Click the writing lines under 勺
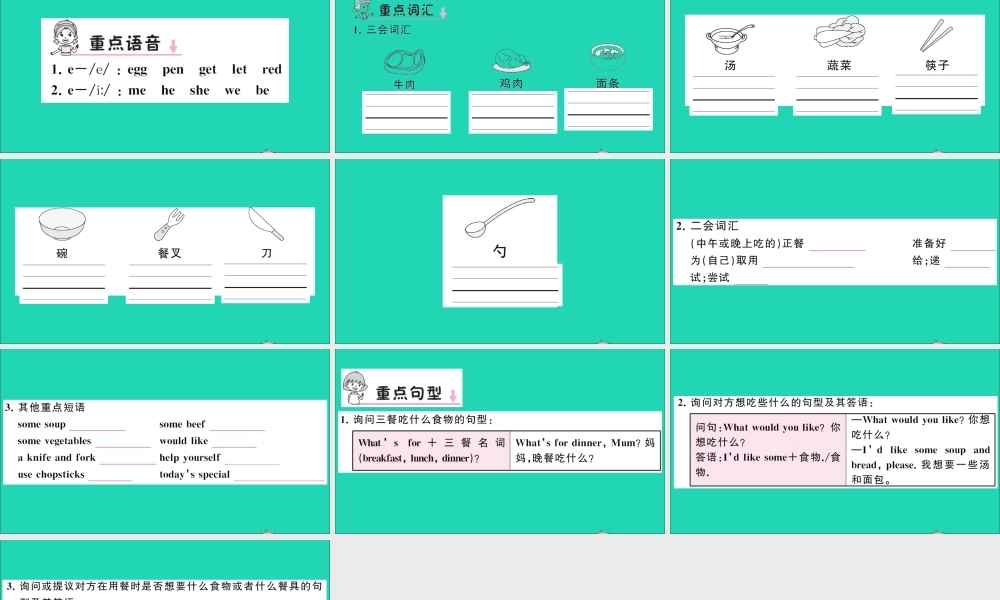The width and height of the screenshot is (1000, 600). click(x=505, y=284)
